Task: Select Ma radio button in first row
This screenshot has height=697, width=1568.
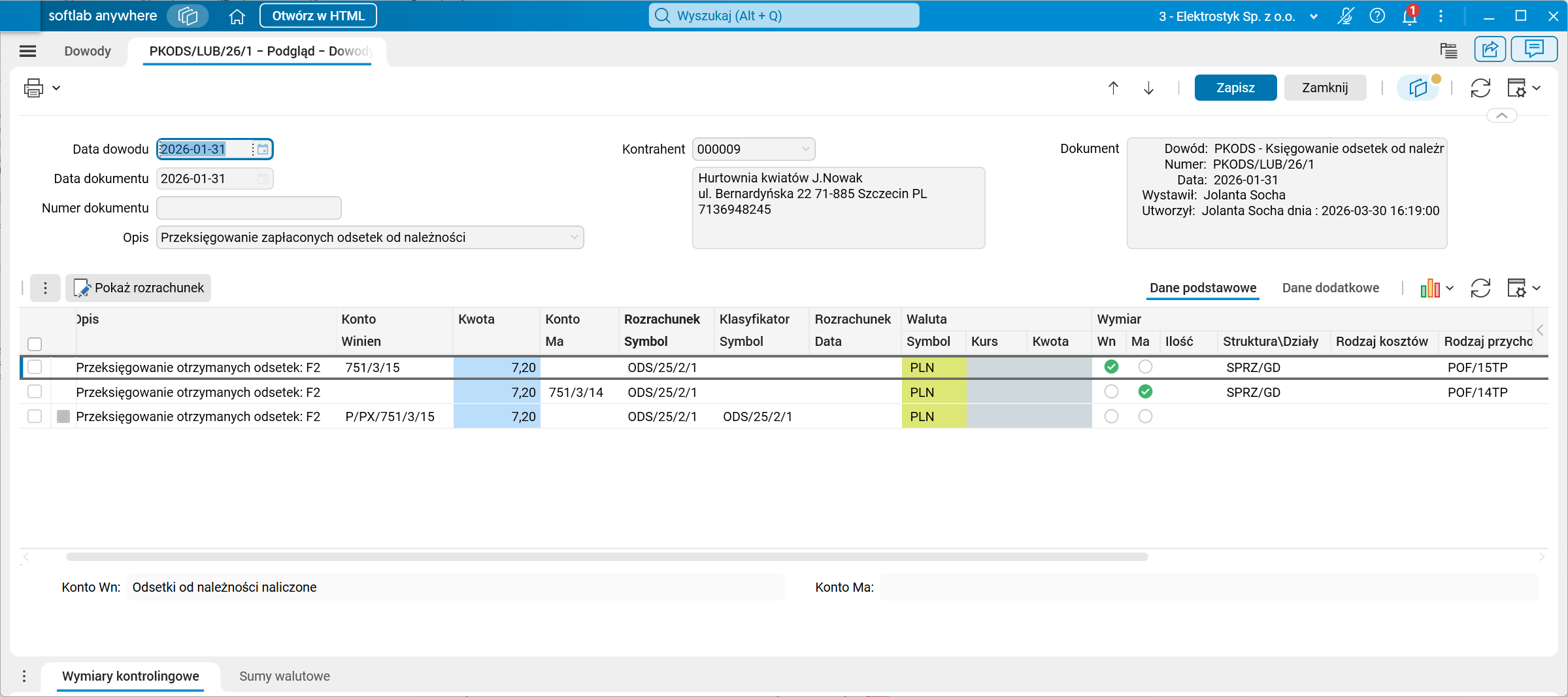Action: pos(1145,367)
